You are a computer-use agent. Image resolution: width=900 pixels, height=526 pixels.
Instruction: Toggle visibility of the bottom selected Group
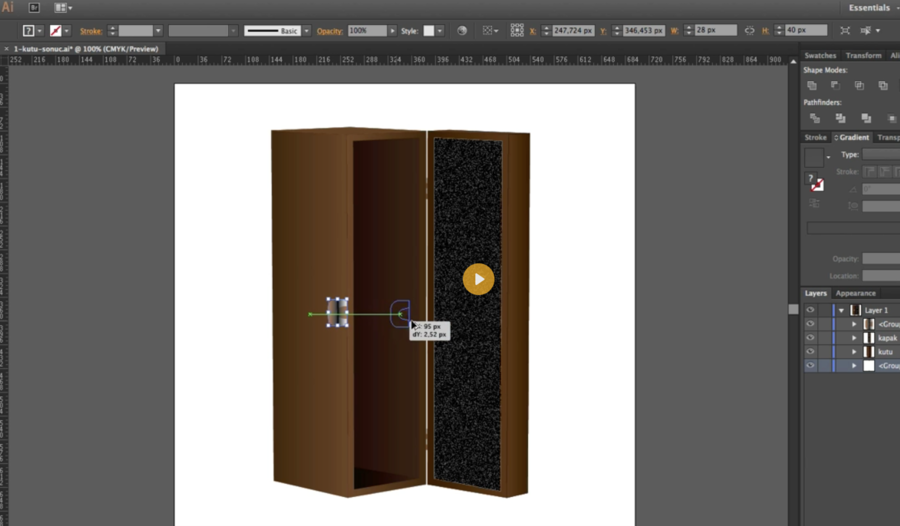[x=810, y=365]
